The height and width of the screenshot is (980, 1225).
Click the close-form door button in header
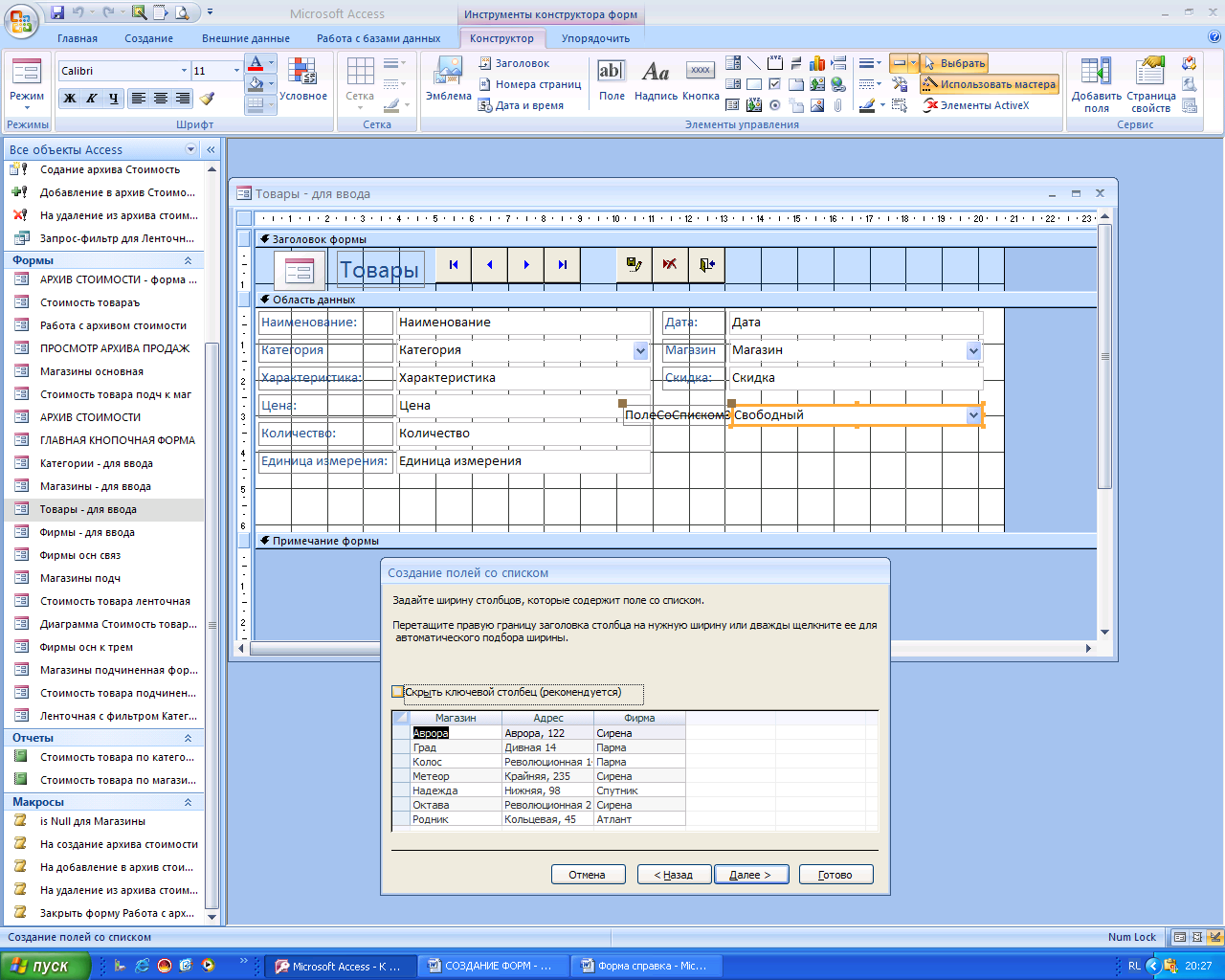[x=706, y=265]
